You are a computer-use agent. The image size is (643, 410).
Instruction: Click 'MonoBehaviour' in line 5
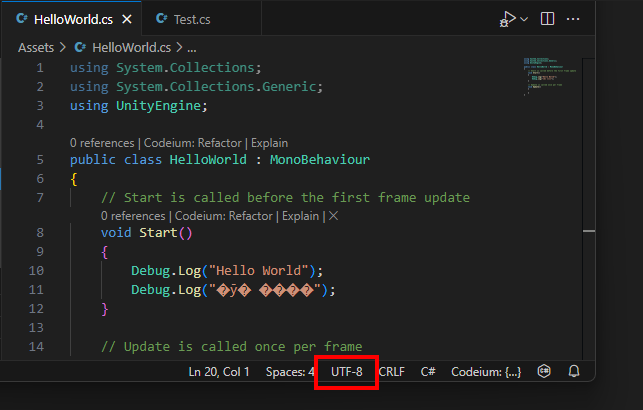(x=320, y=159)
